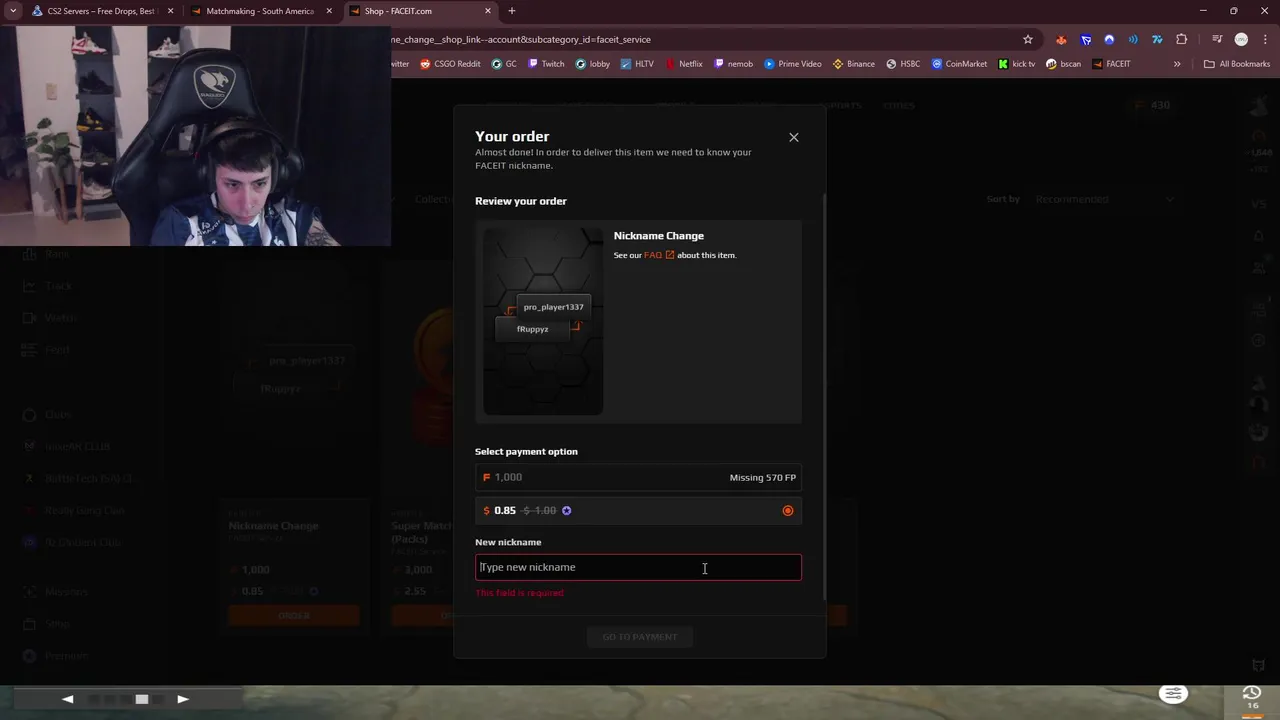Viewport: 1280px width, 720px height.
Task: Open the GC bookmark
Action: 504,64
